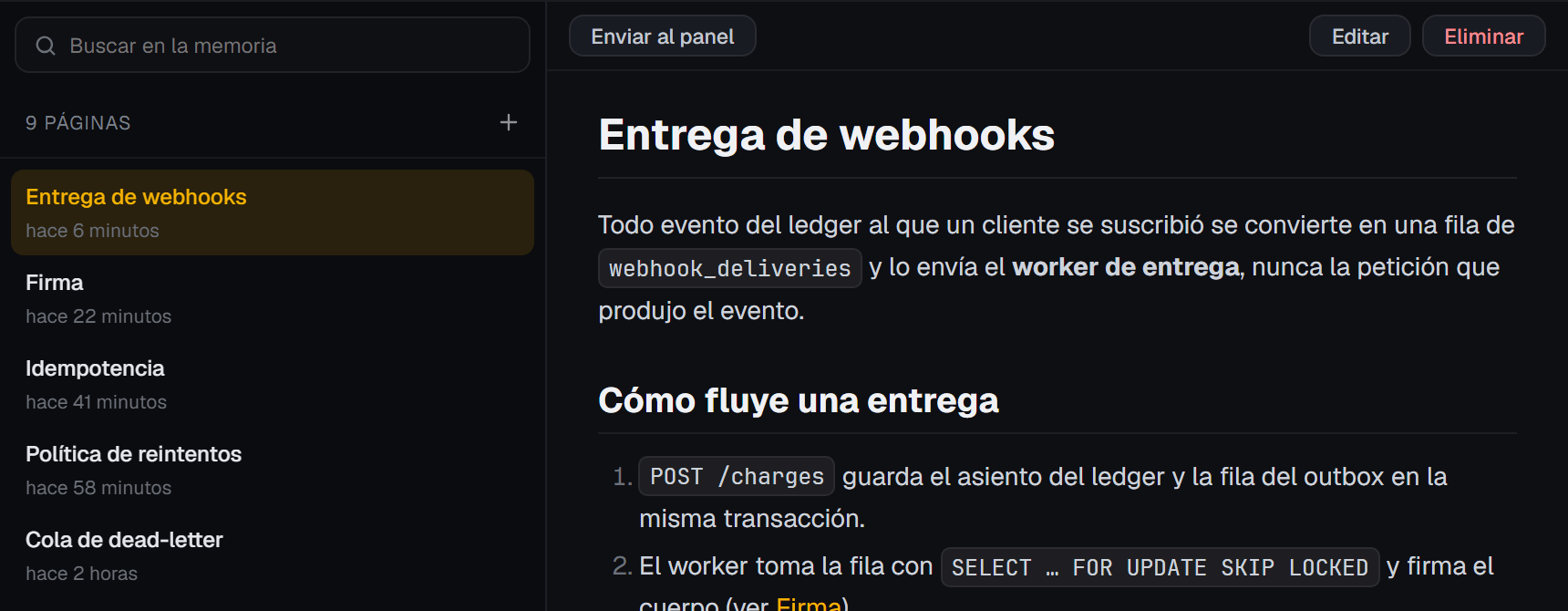Open the Cola de dead-letter page
The height and width of the screenshot is (611, 1568).
tap(273, 555)
